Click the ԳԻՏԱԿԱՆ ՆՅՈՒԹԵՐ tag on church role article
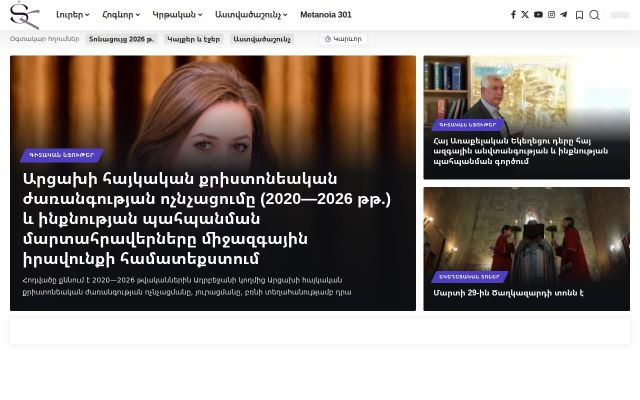This screenshot has height=400, width=640. tap(468, 125)
